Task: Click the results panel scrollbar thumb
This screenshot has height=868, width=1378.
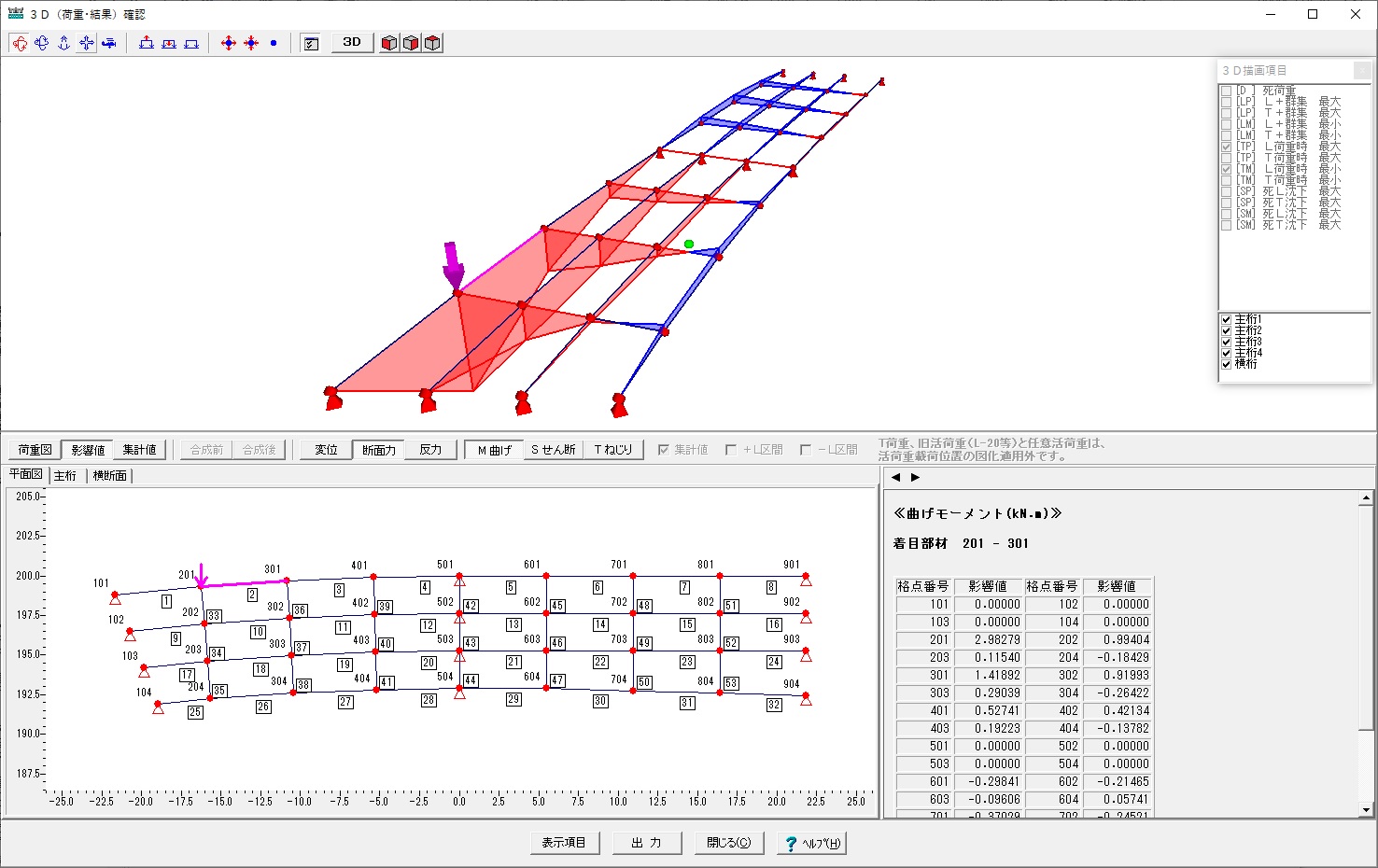Action: pos(1366,618)
